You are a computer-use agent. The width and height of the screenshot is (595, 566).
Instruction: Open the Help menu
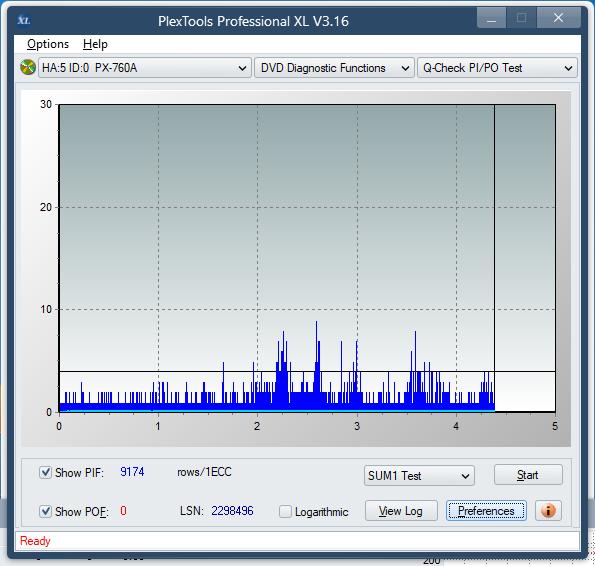[95, 44]
